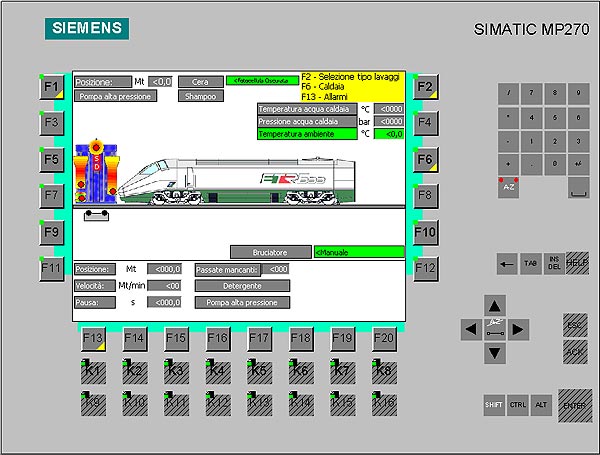600x455 pixels.
Task: Click the down arrow cursor key
Action: 494,352
